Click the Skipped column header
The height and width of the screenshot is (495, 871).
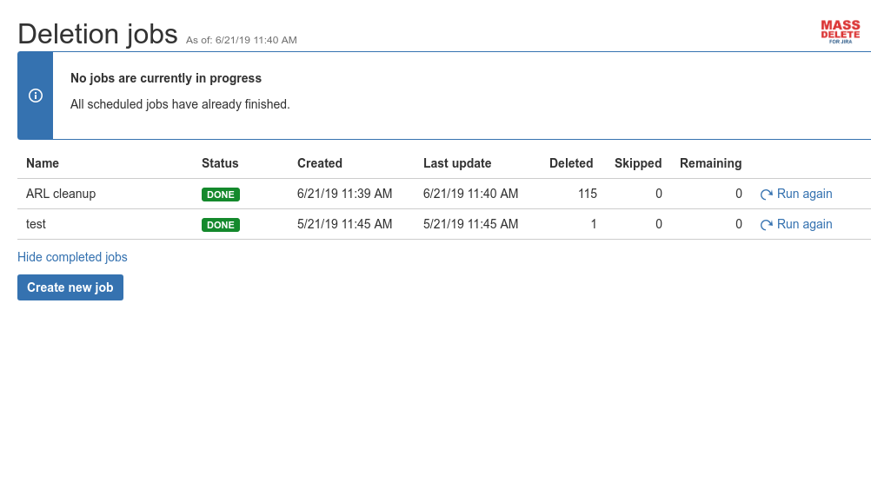pos(638,163)
